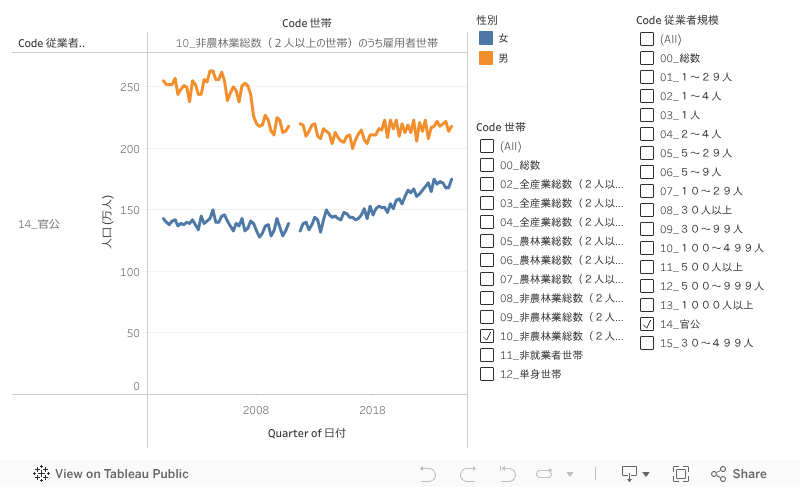
Task: Check the 00_総数 box under Code 世帯
Action: (x=487, y=165)
